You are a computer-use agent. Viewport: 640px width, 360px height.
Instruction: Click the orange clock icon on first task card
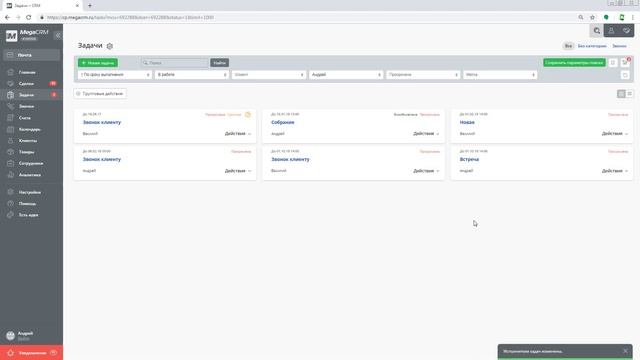click(248, 115)
